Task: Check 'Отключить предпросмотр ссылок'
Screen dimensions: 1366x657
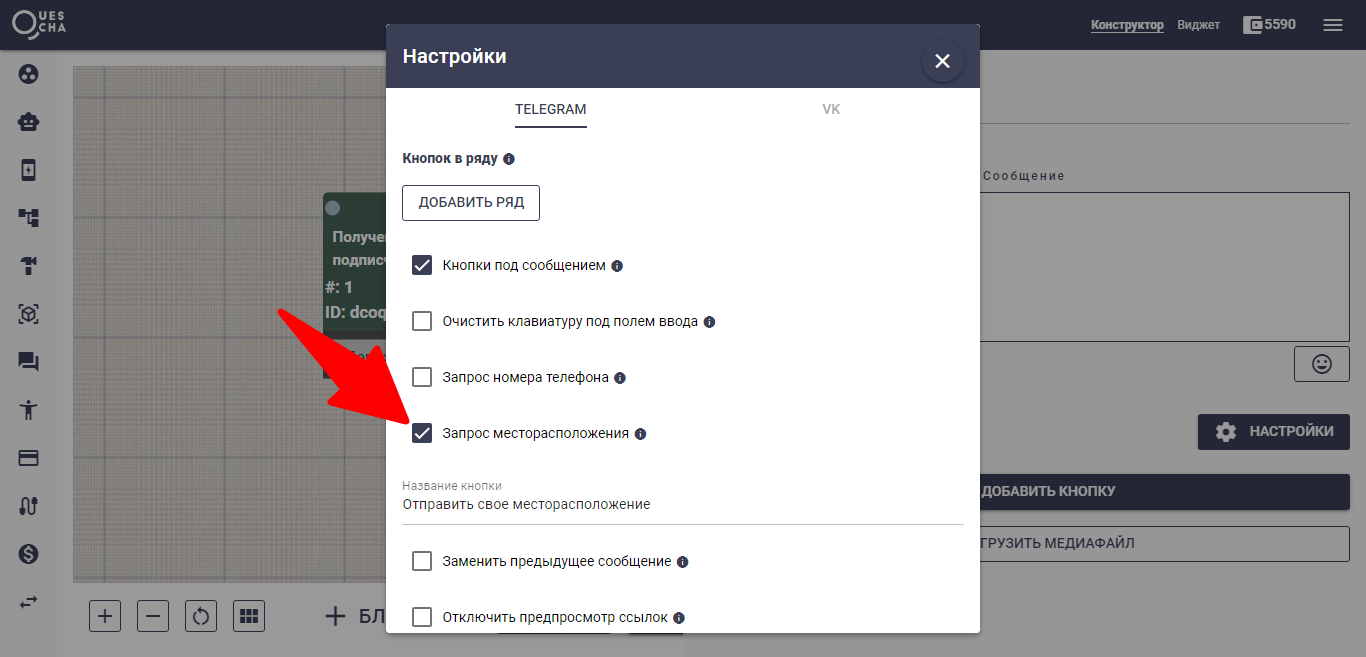Action: 422,617
